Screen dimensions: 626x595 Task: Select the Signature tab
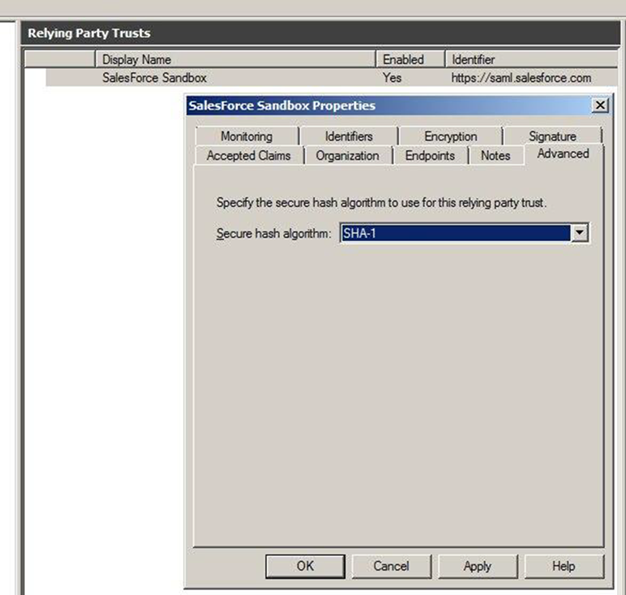click(552, 136)
